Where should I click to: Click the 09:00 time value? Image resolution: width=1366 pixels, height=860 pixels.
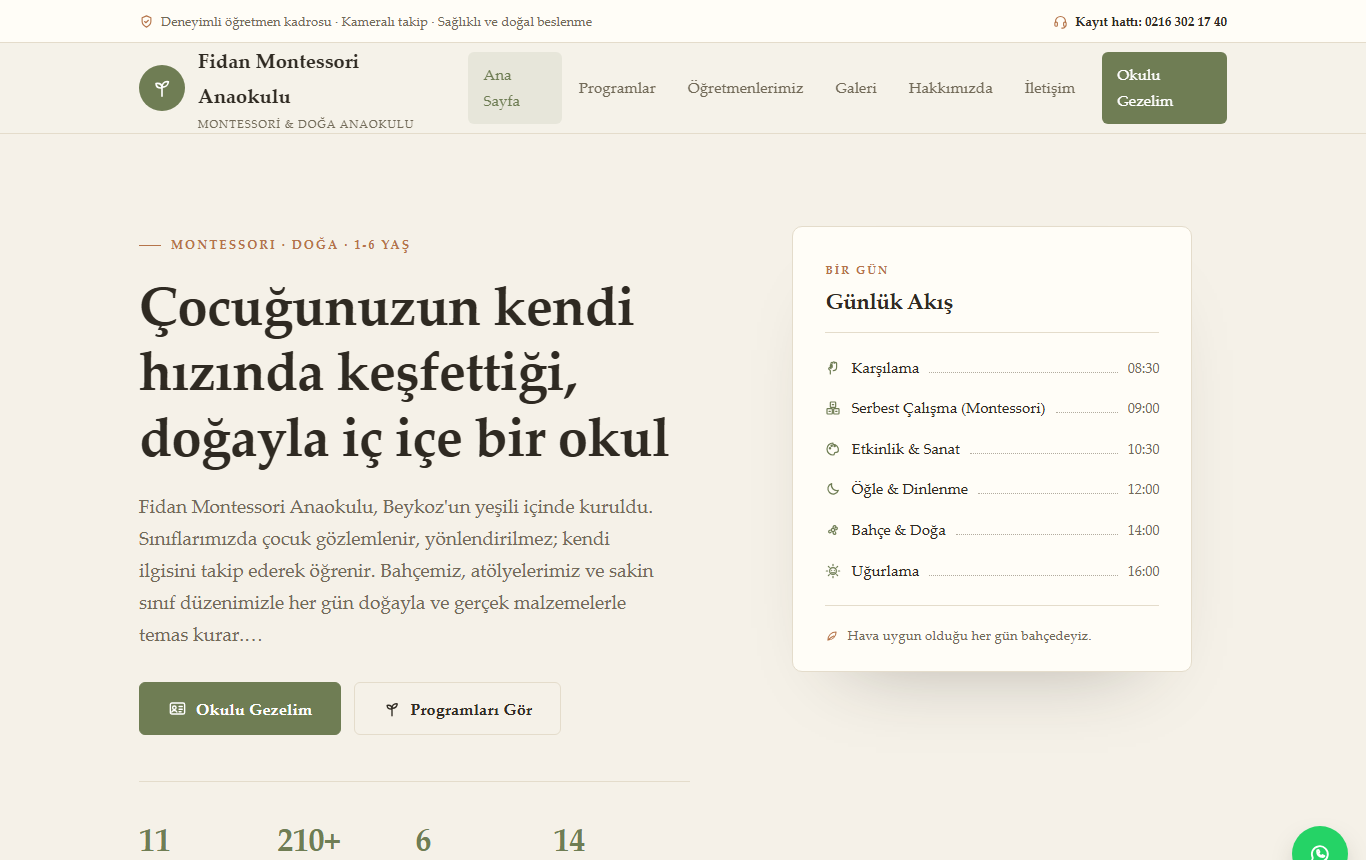[1143, 408]
